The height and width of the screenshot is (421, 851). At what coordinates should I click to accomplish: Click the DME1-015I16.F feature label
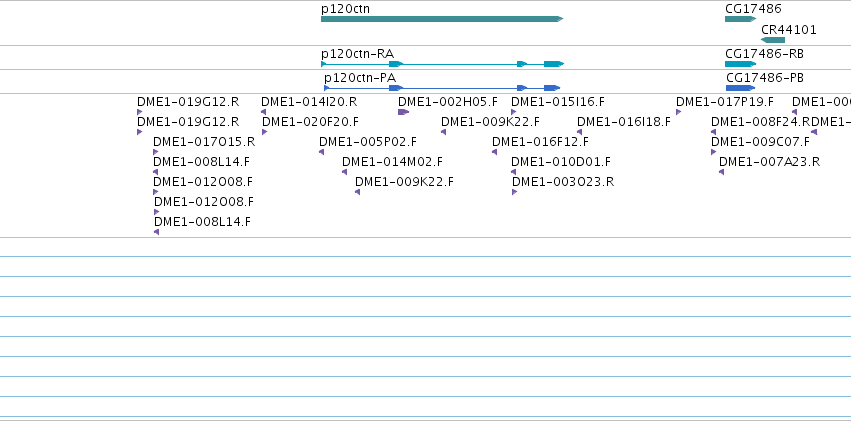557,102
